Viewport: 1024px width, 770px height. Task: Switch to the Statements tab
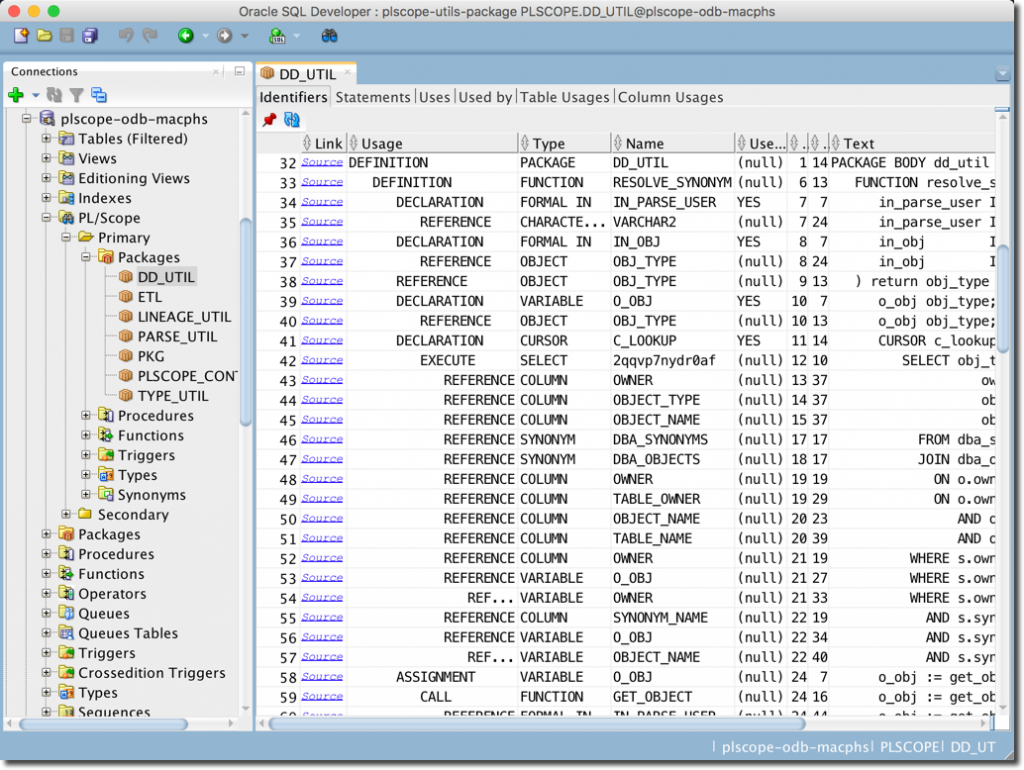coord(372,97)
